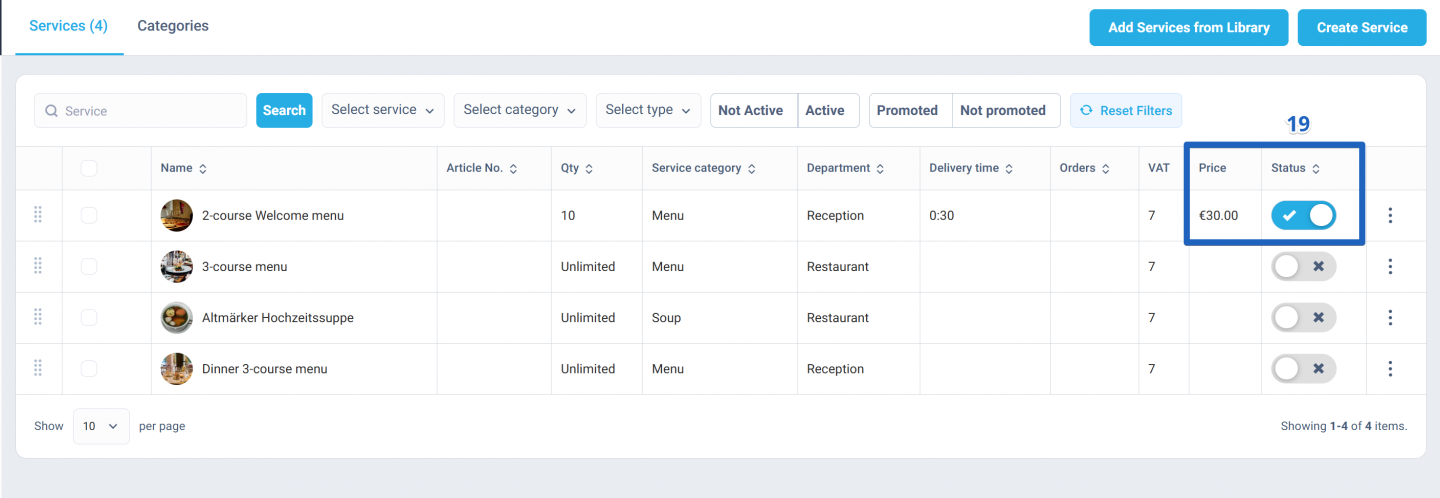Click Dinner 3-course menu name text

point(265,368)
